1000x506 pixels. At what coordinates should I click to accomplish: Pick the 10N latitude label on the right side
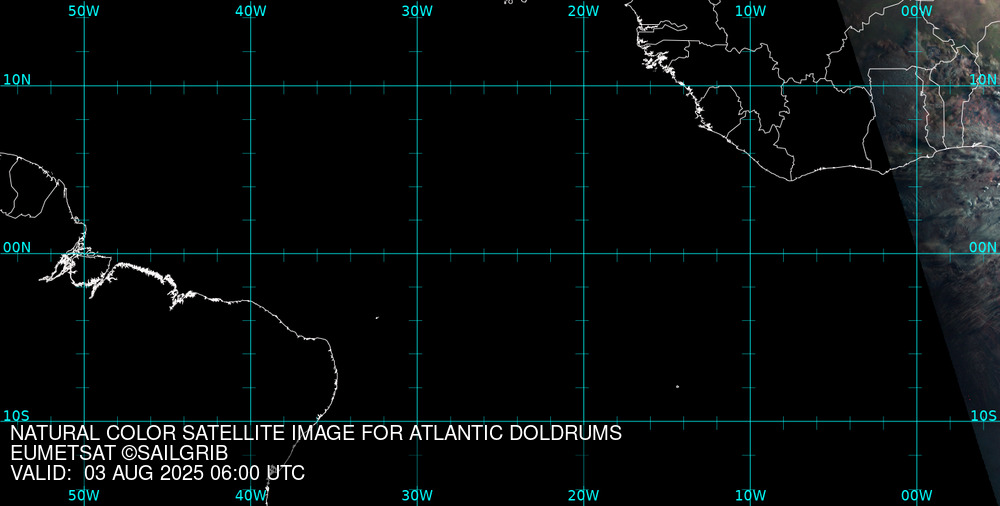[x=983, y=80]
